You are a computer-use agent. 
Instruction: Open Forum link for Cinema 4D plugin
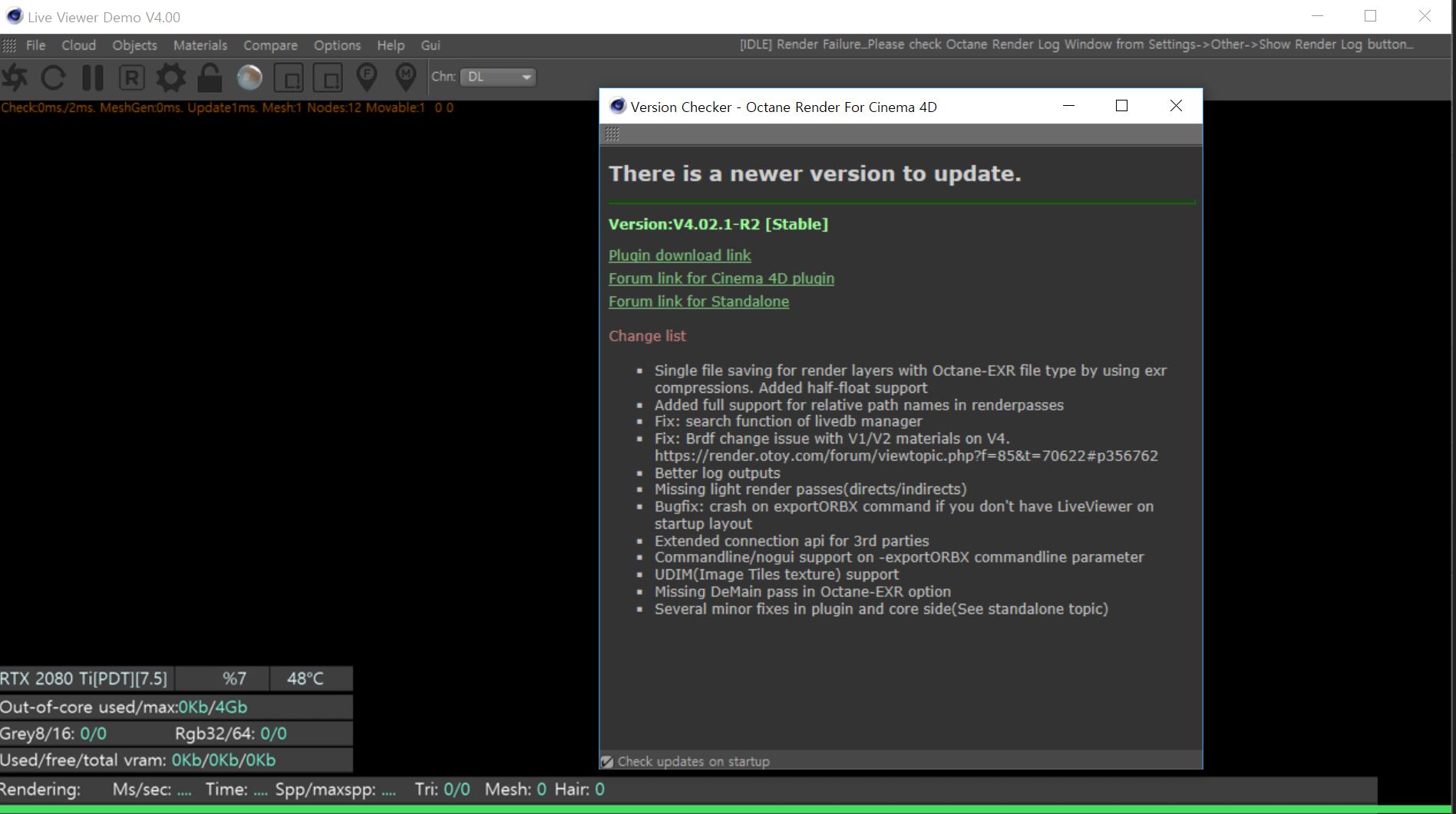pyautogui.click(x=721, y=278)
